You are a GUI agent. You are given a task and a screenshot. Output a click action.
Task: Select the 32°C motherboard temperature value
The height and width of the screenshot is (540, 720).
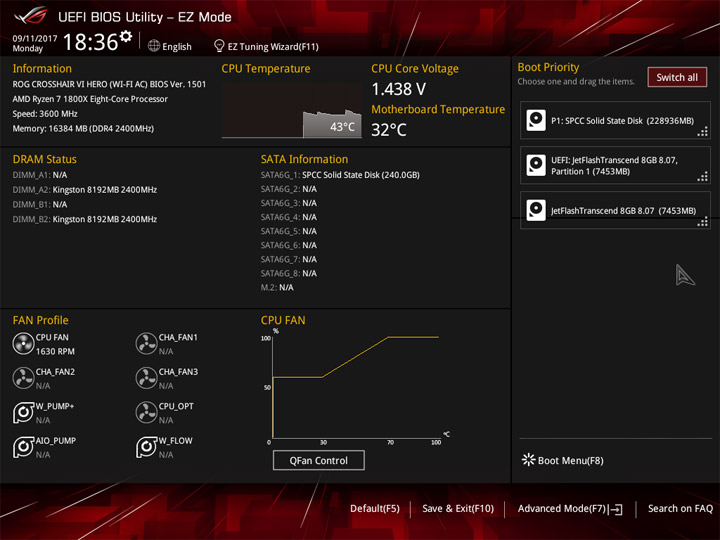tap(388, 129)
